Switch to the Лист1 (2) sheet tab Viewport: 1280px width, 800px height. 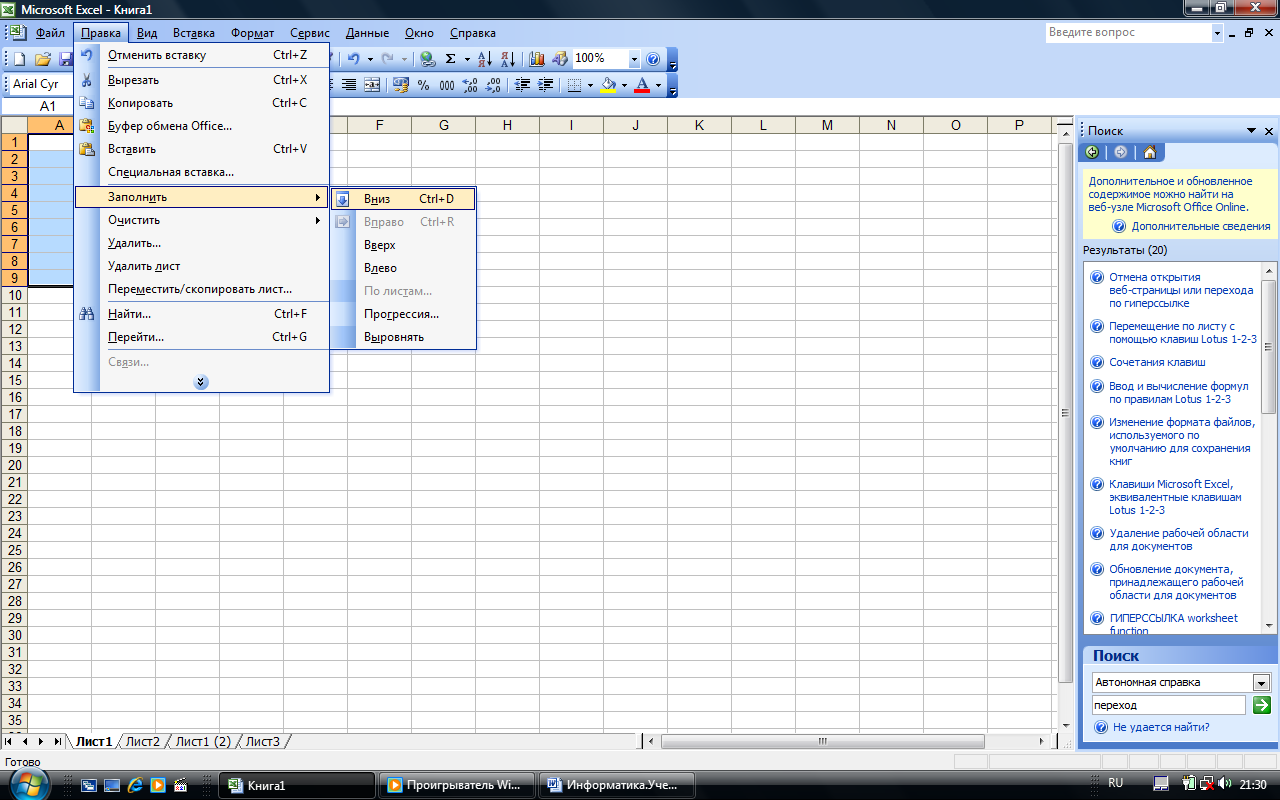point(203,741)
